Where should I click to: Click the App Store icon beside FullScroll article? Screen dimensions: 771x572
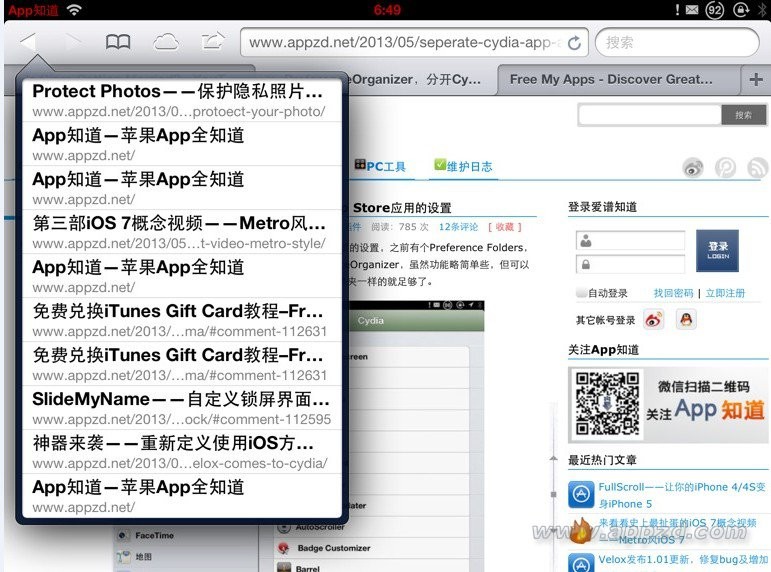pos(581,494)
